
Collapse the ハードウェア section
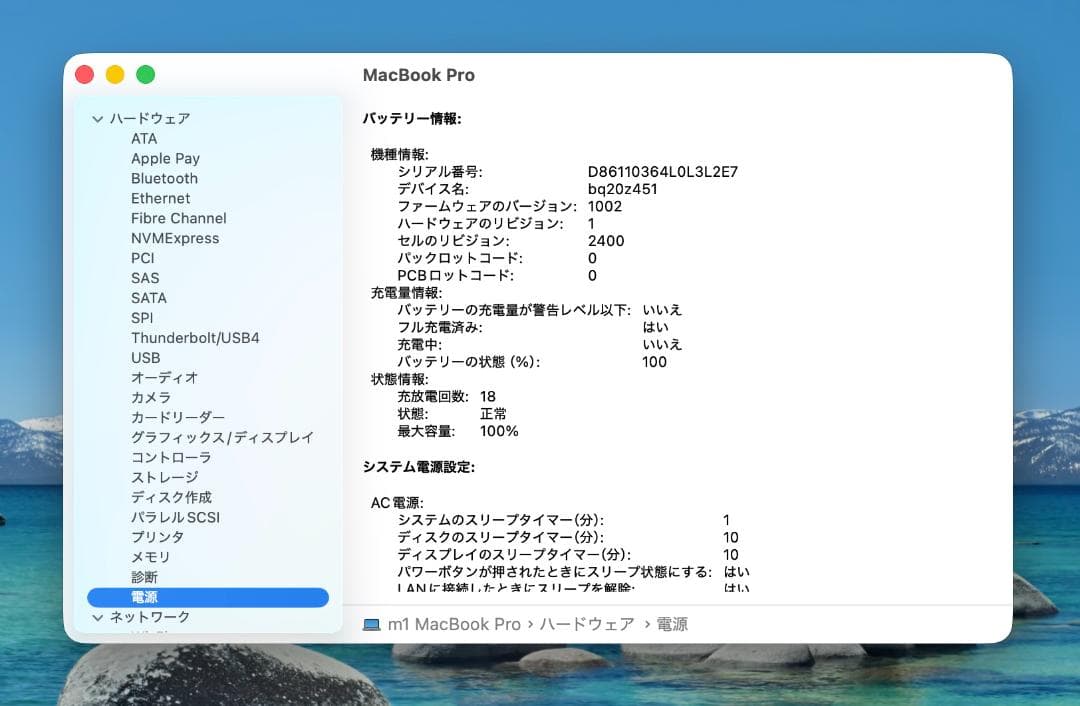[98, 118]
